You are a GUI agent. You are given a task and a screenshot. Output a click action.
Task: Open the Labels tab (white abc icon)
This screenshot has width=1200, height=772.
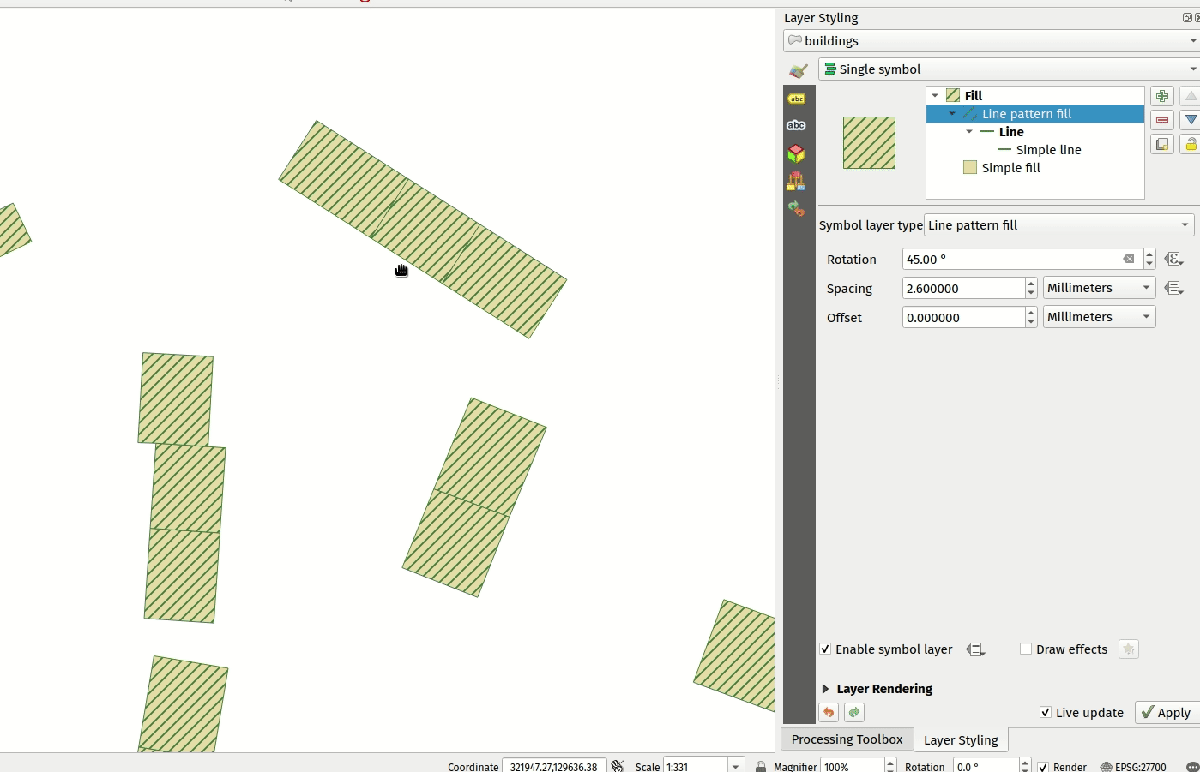[x=796, y=125]
